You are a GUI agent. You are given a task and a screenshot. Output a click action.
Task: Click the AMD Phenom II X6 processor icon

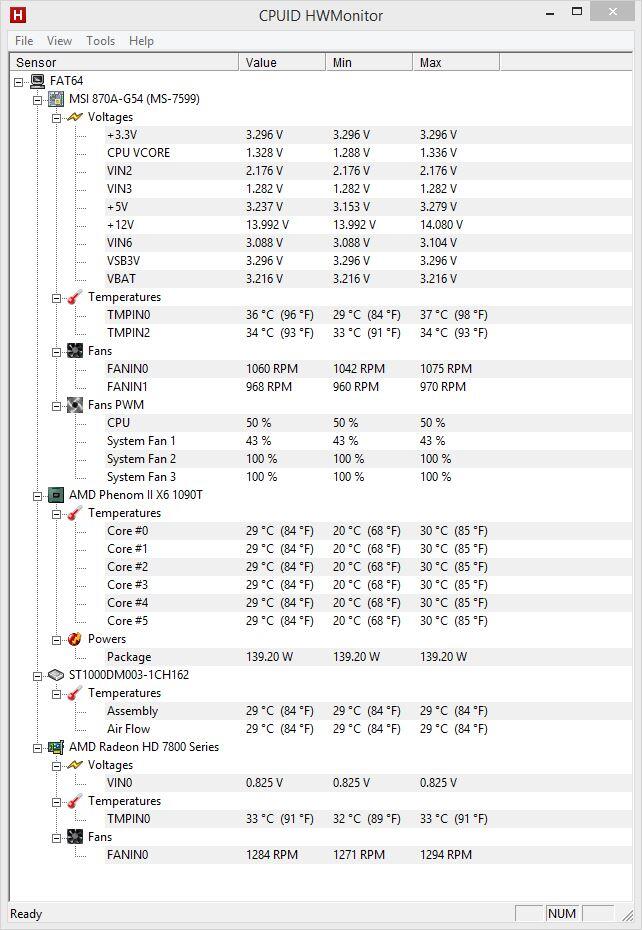point(56,495)
